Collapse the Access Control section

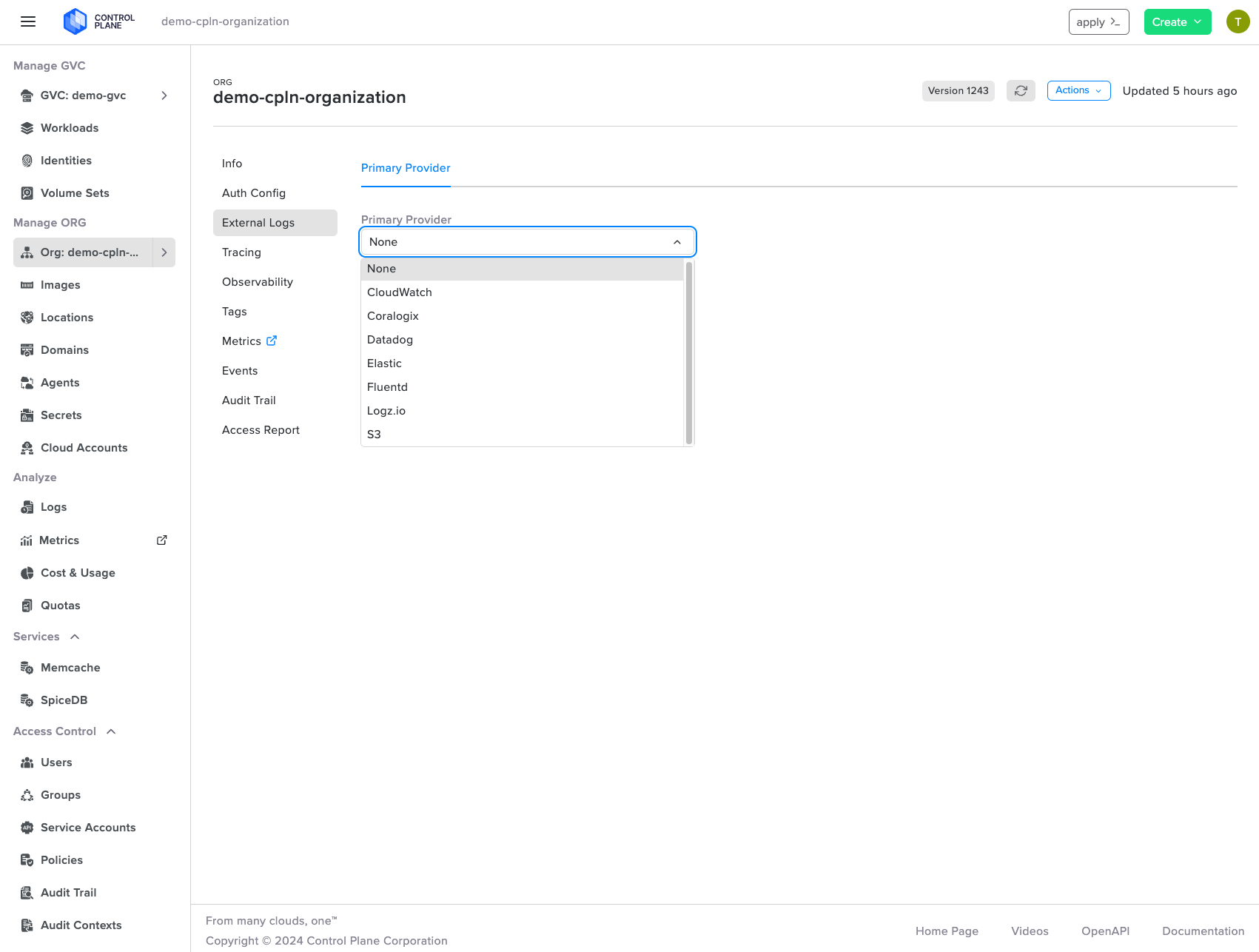point(111,731)
